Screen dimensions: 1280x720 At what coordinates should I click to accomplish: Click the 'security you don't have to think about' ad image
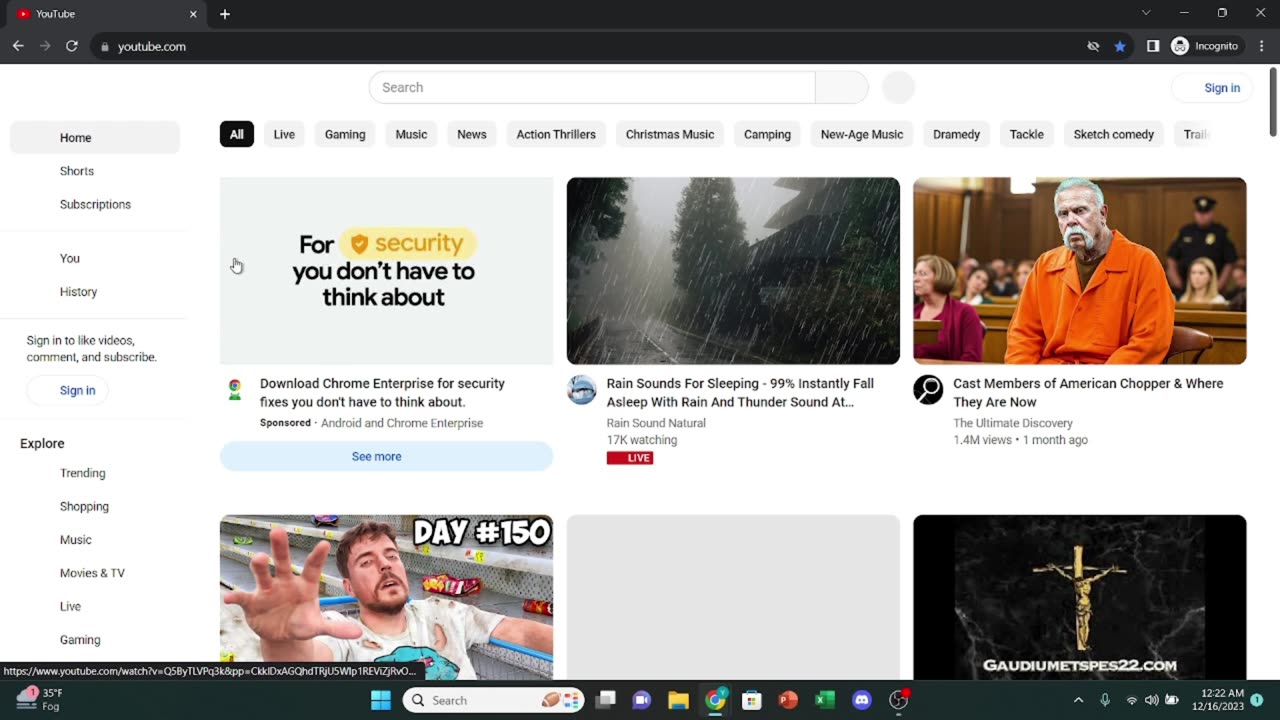pyautogui.click(x=386, y=271)
